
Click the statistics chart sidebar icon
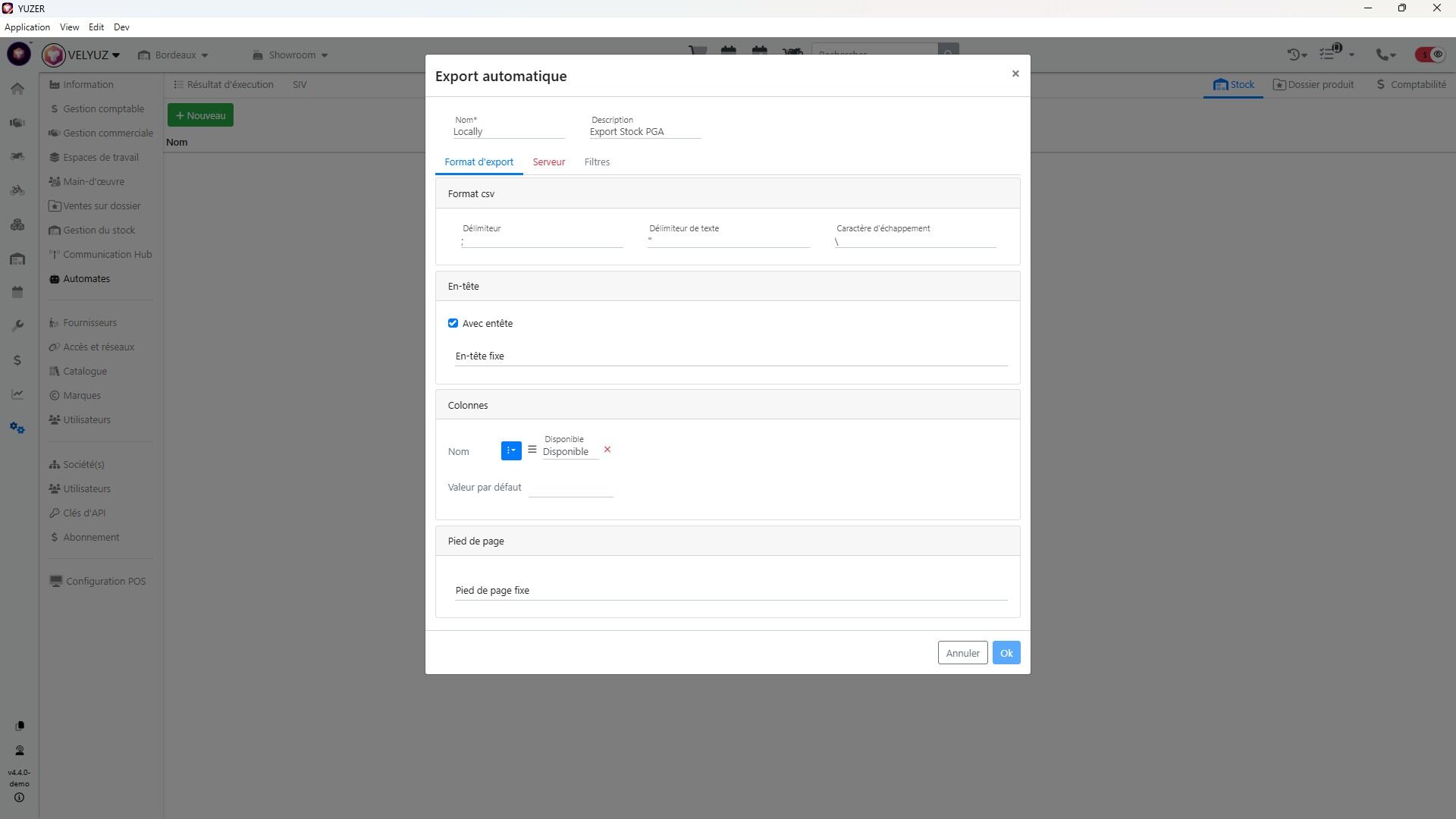click(x=17, y=394)
